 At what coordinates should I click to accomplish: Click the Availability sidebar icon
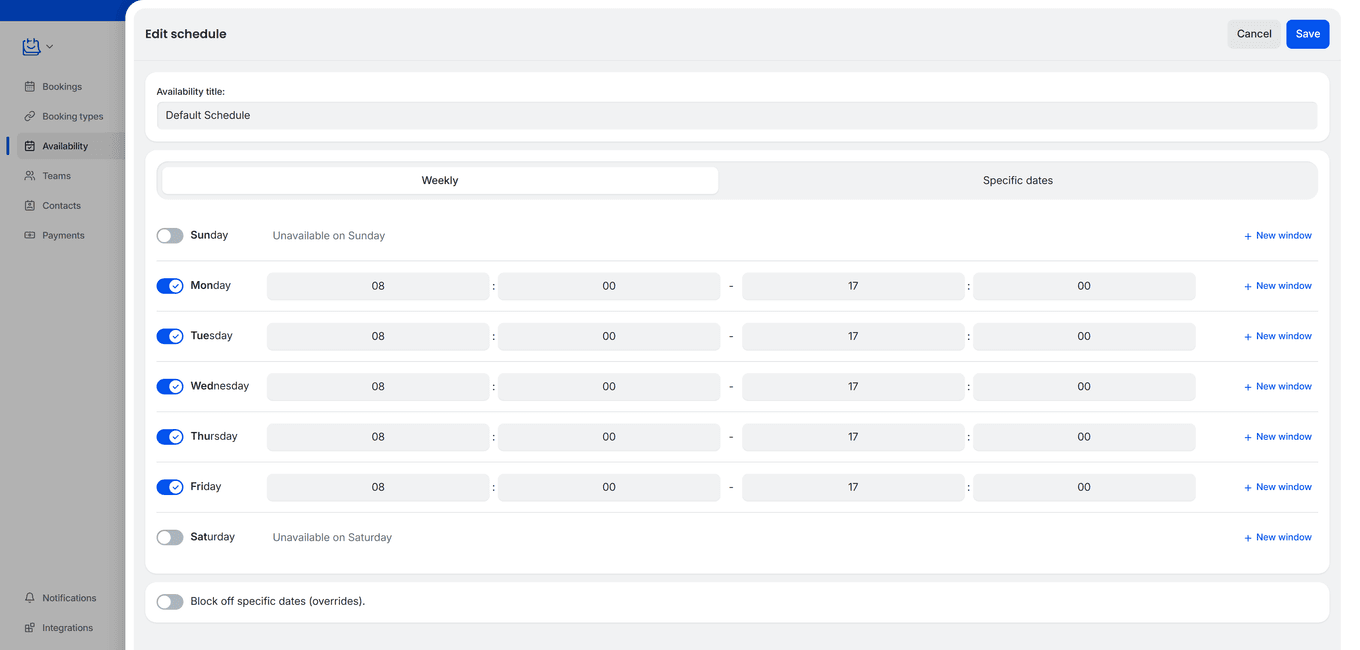30,145
